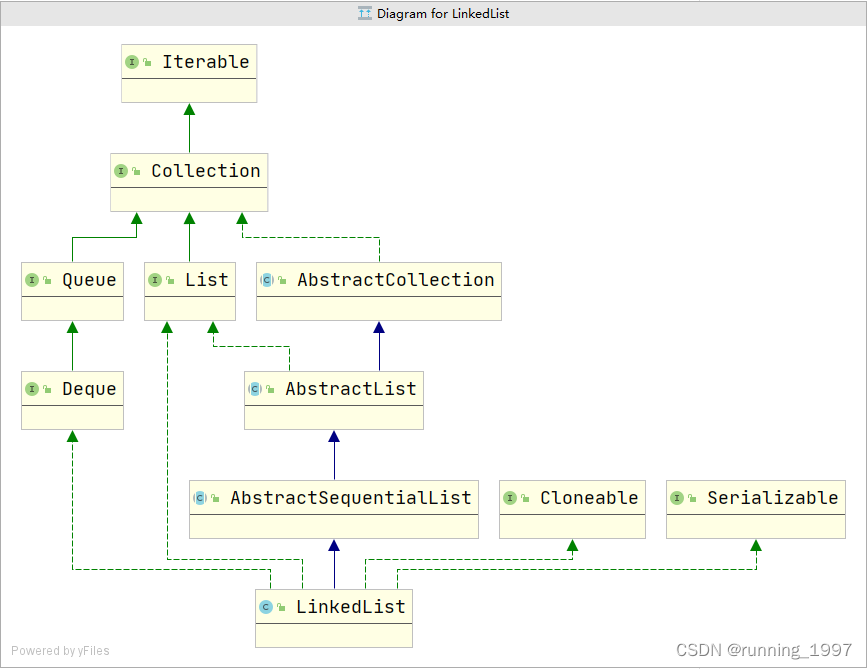This screenshot has width=867, height=669.
Task: Click the interface icon beside Queue
Action: [x=32, y=280]
